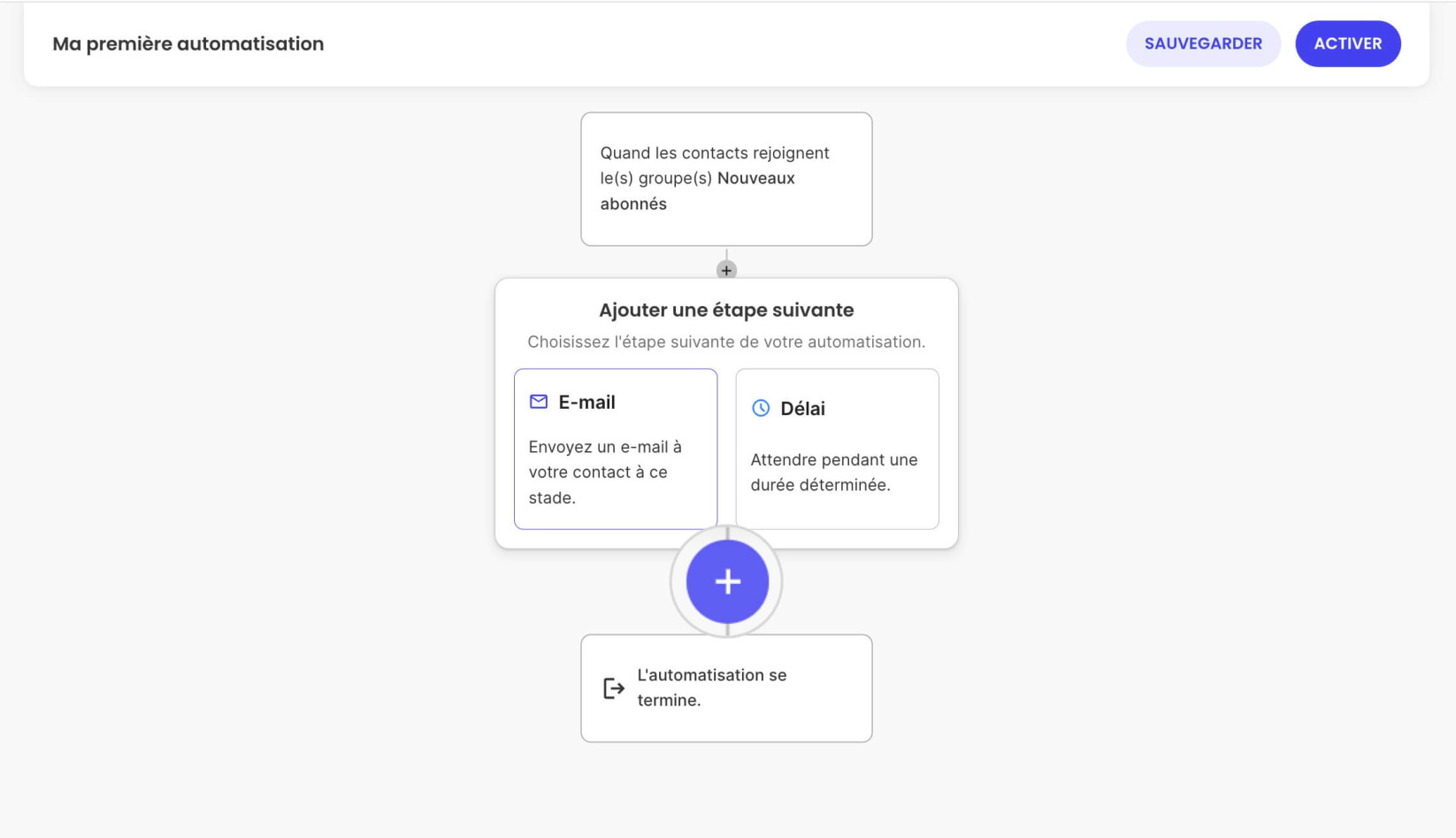This screenshot has height=838, width=1456.
Task: Select the E-mail step card
Action: click(616, 449)
